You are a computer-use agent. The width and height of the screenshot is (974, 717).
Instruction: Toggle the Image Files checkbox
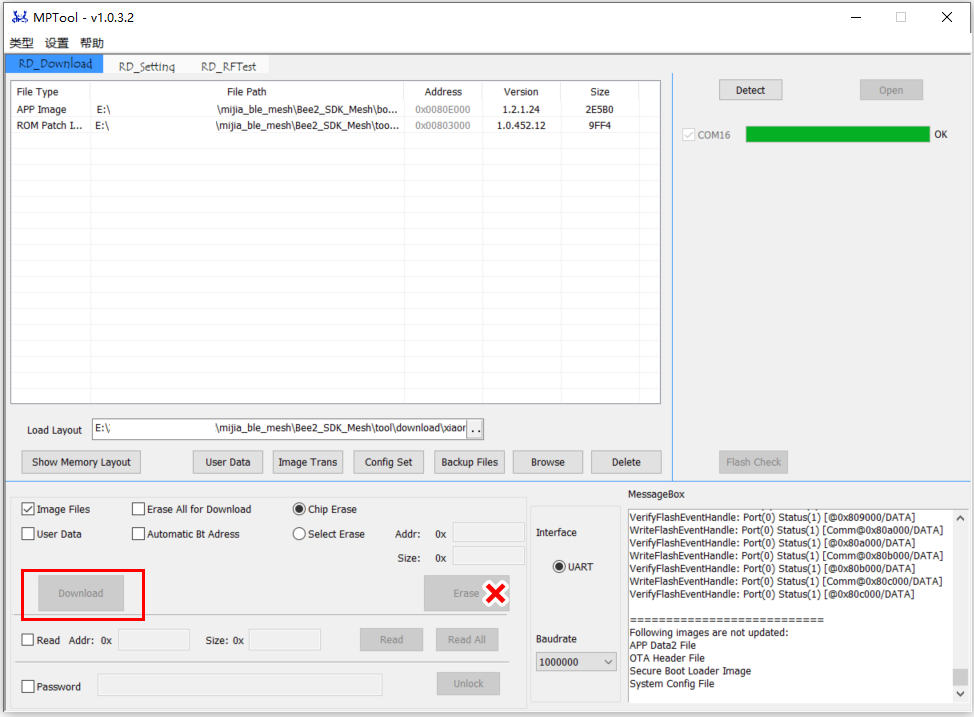pyautogui.click(x=28, y=509)
